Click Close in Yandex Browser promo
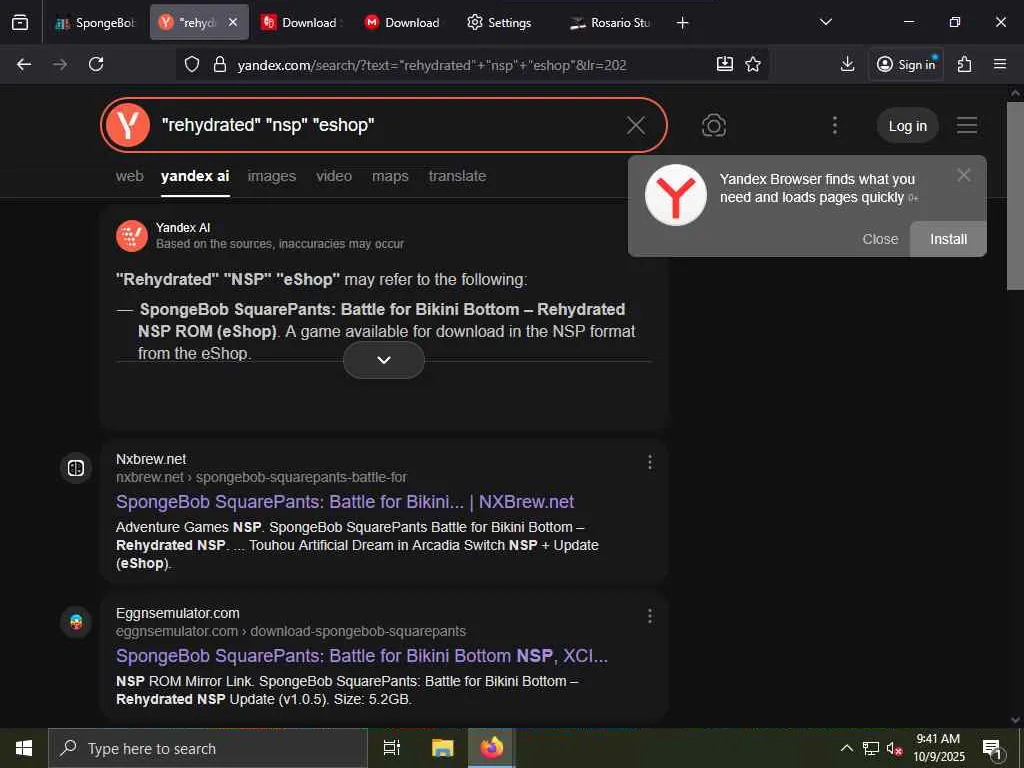The image size is (1024, 768). coord(880,239)
